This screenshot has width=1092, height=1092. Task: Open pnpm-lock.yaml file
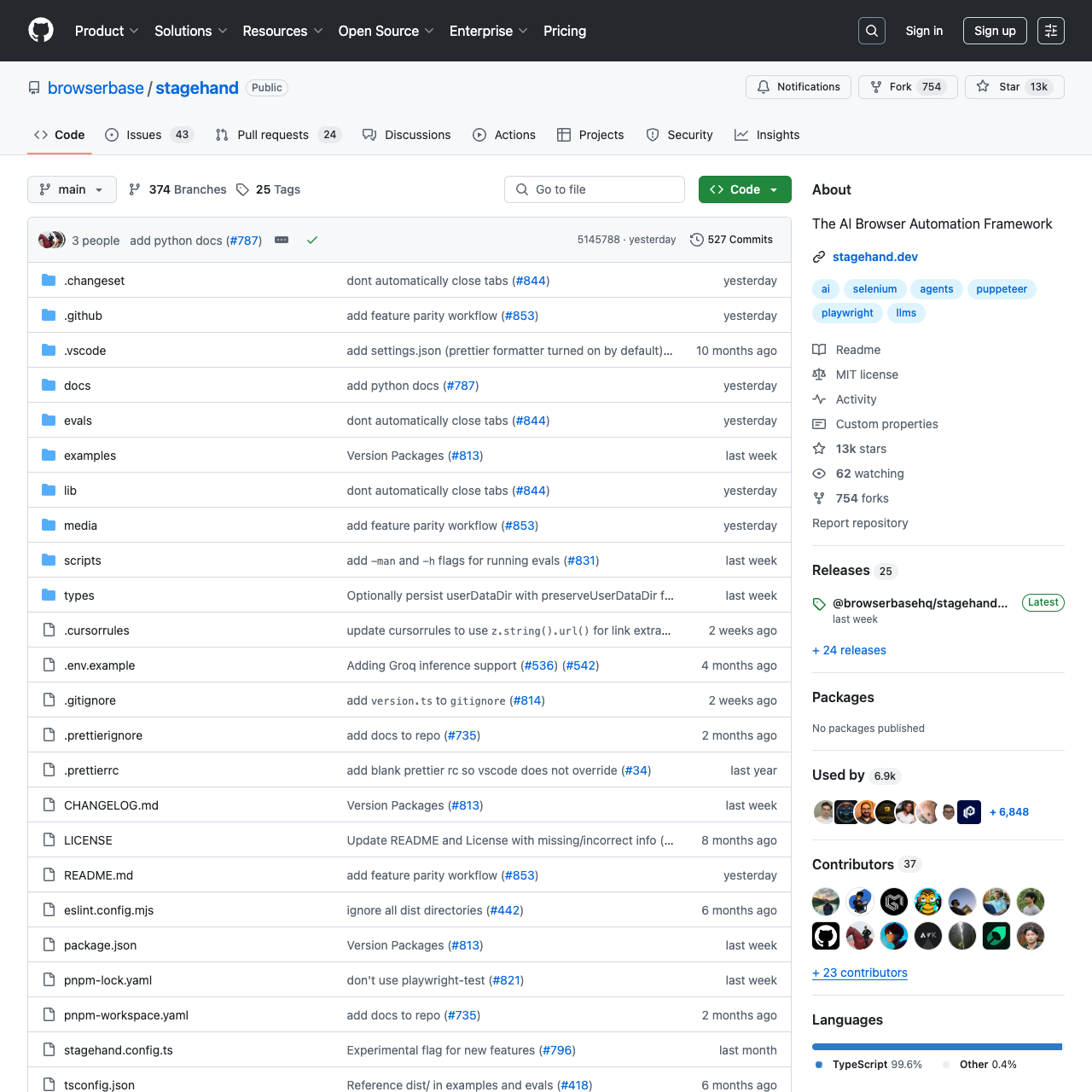[x=107, y=980]
